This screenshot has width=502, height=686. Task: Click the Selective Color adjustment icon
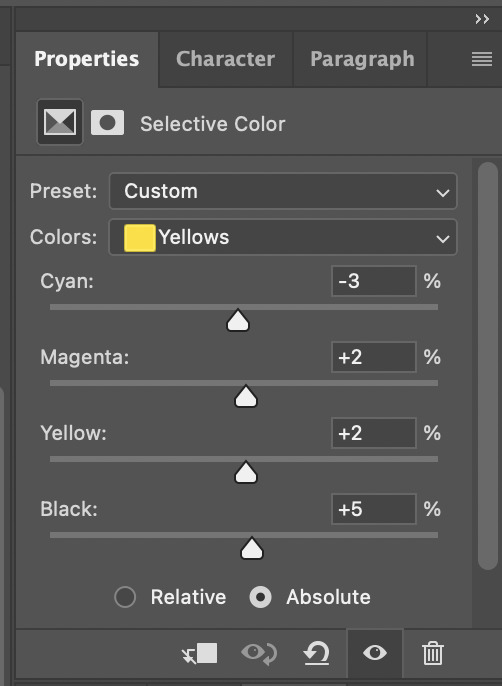coord(60,122)
